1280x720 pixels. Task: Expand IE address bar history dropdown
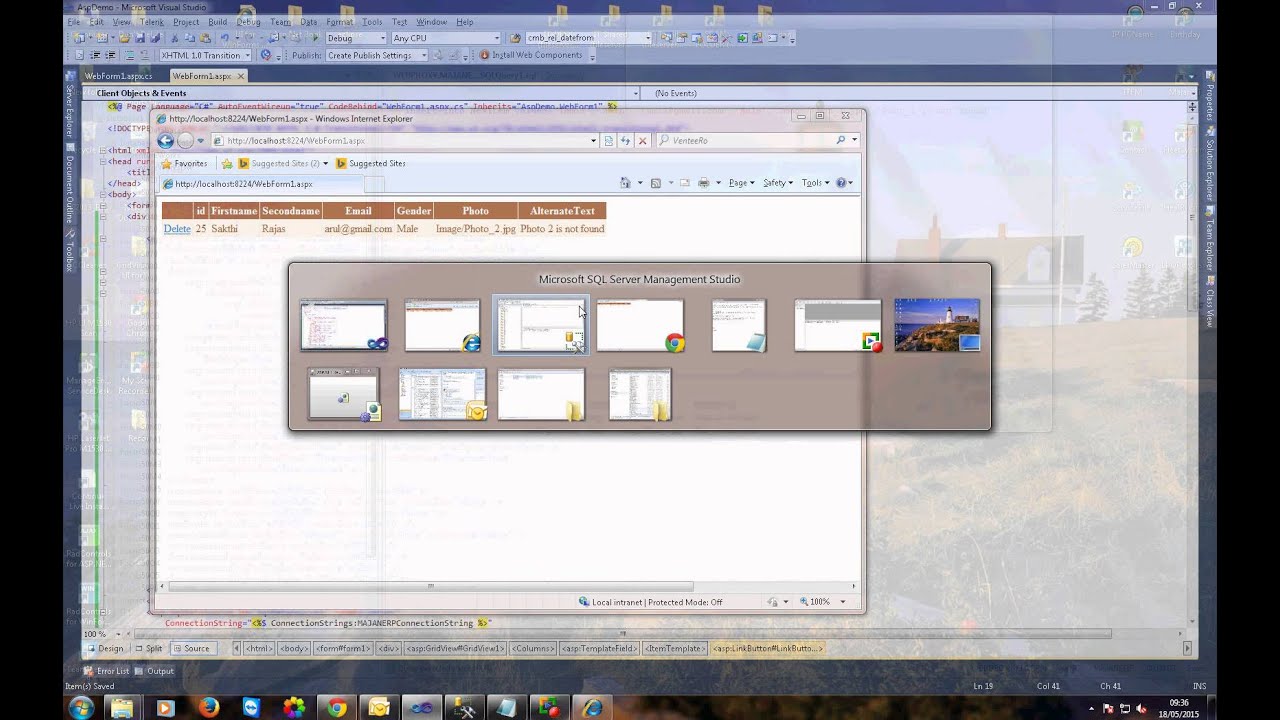(x=593, y=141)
